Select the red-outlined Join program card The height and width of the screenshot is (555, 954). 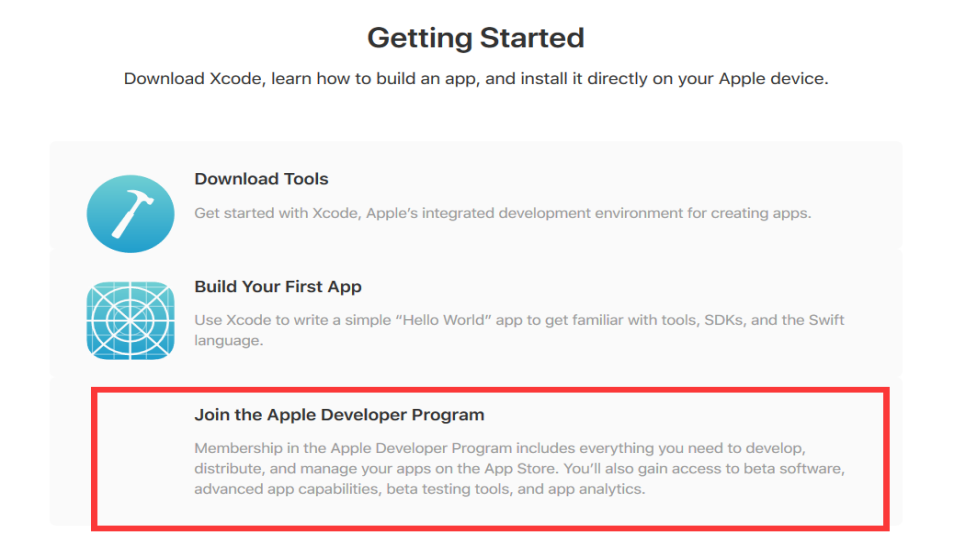(490, 459)
